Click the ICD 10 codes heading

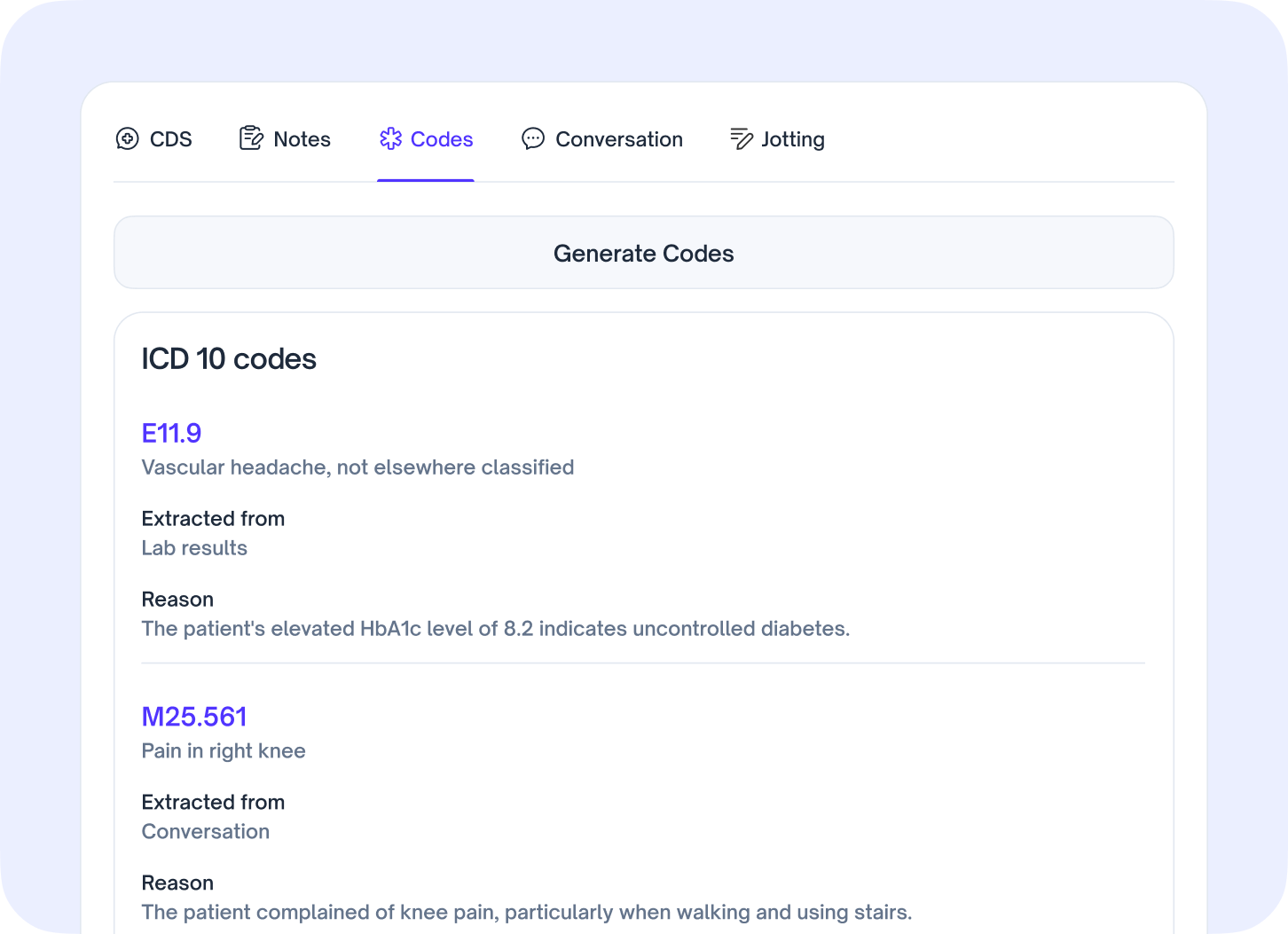pyautogui.click(x=229, y=358)
